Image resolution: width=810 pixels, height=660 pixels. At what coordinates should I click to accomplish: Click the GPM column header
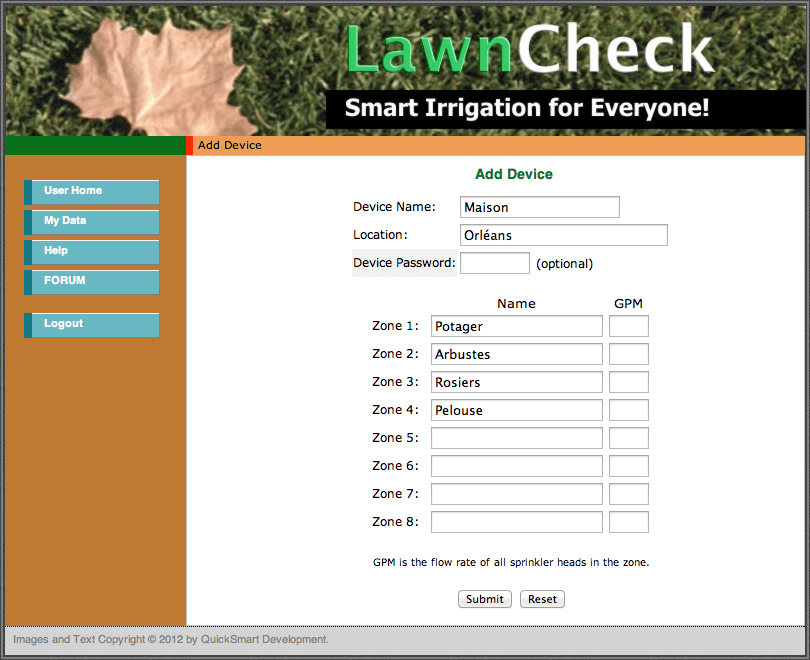(x=628, y=304)
